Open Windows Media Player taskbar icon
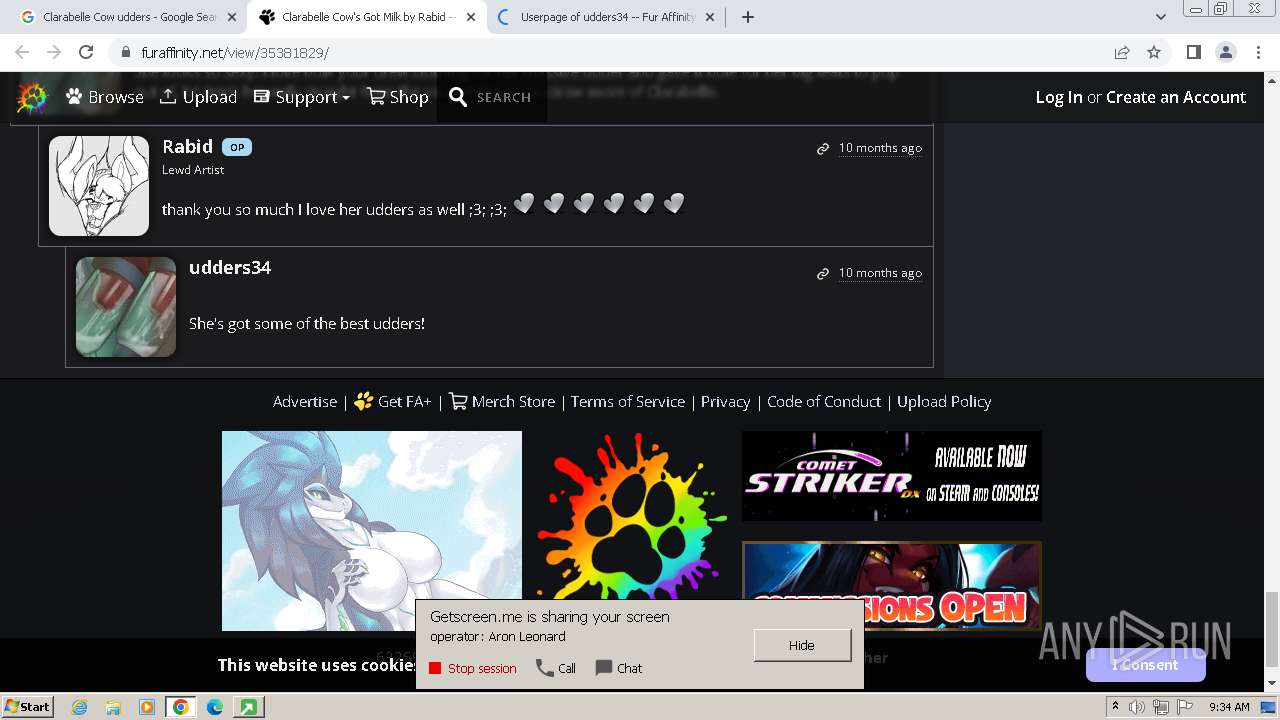The width and height of the screenshot is (1280, 720). (147, 707)
